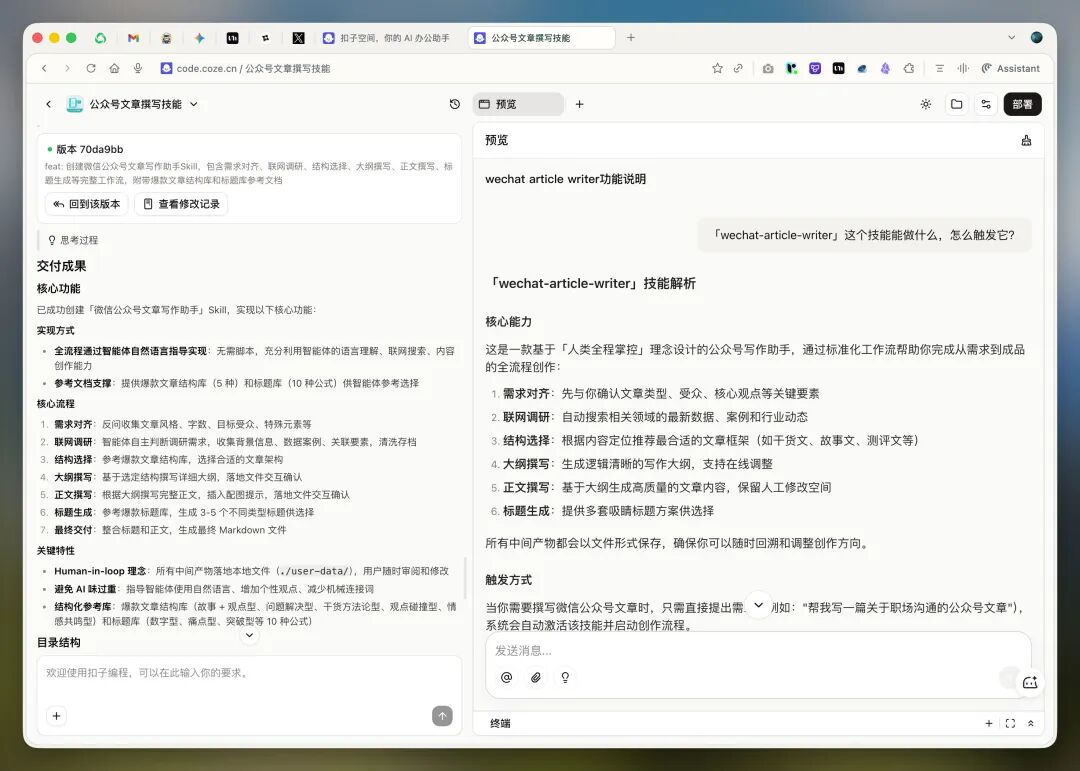Click the paperclip attachment icon in the preview input
Viewport: 1080px width, 771px height.
point(536,677)
